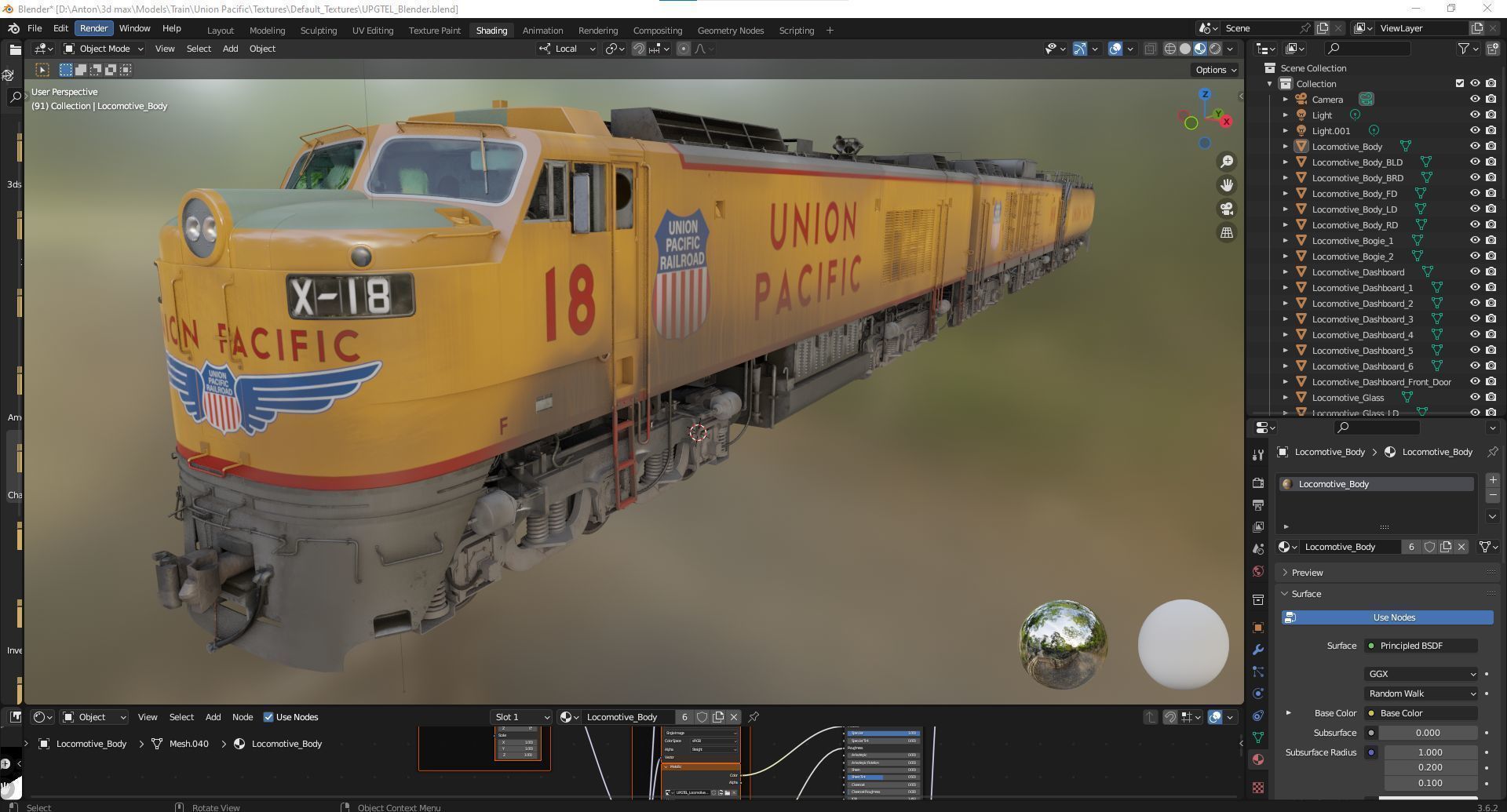Click Principled BSDF surface shader button
Image resolution: width=1507 pixels, height=812 pixels.
pos(1421,646)
